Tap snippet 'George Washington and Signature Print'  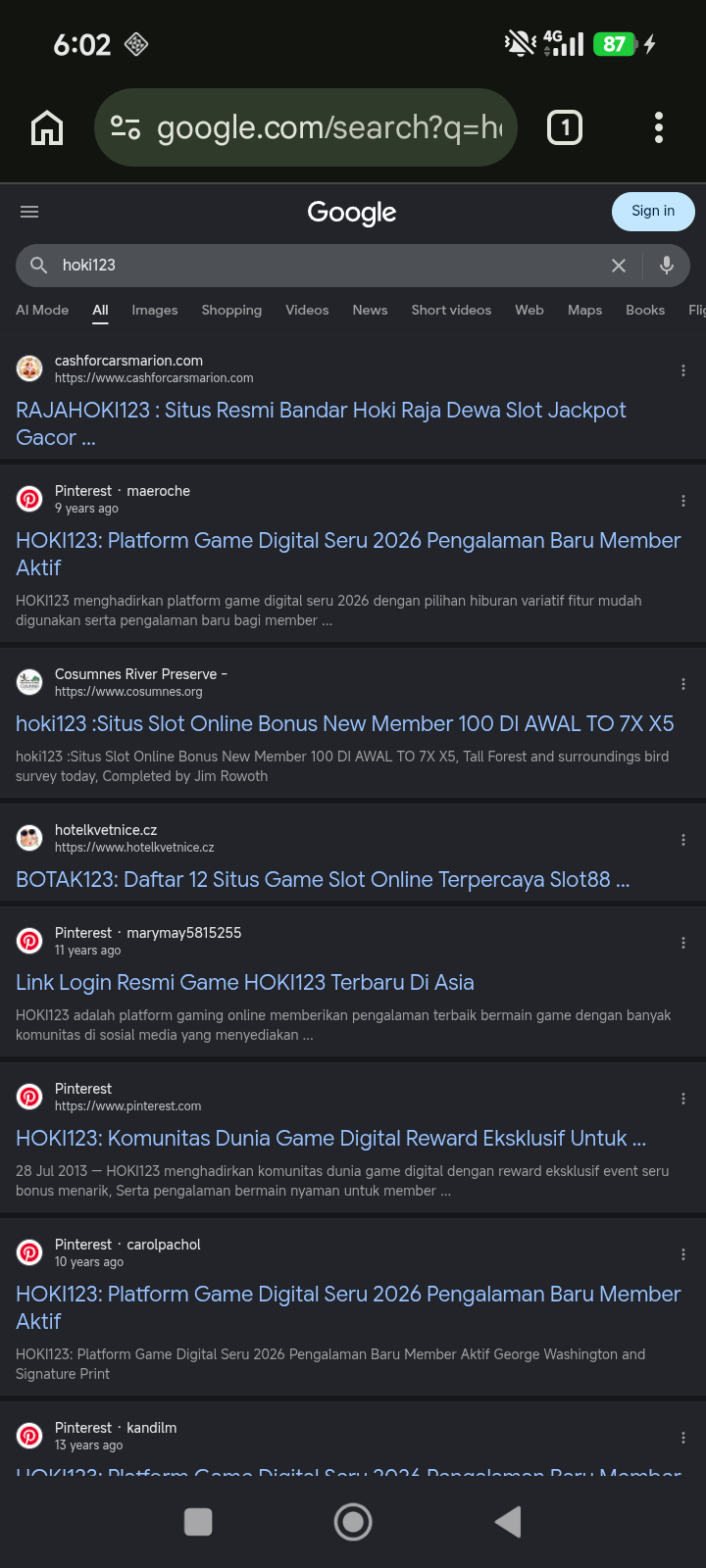(x=330, y=1364)
